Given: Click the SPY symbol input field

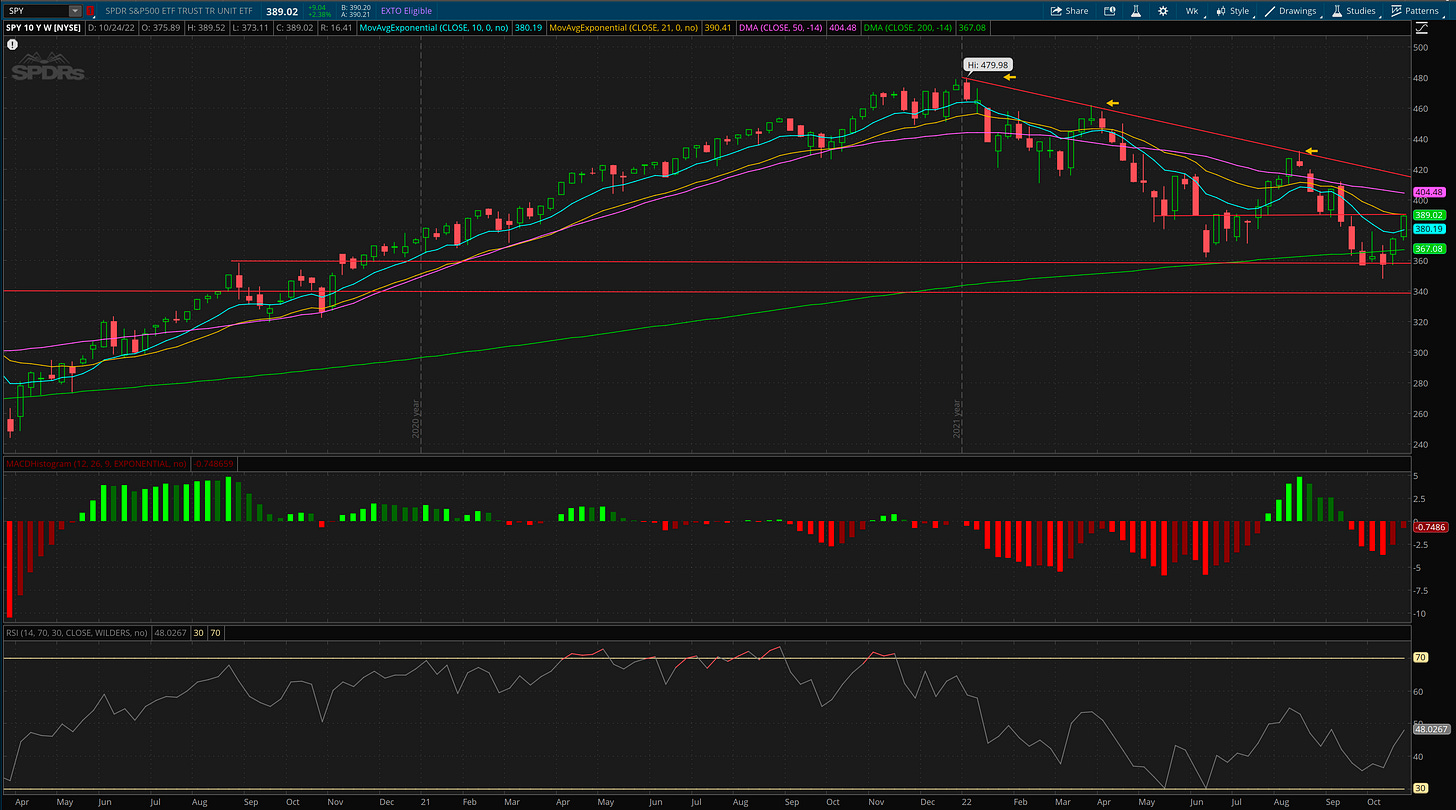Looking at the screenshot, I should (x=35, y=10).
